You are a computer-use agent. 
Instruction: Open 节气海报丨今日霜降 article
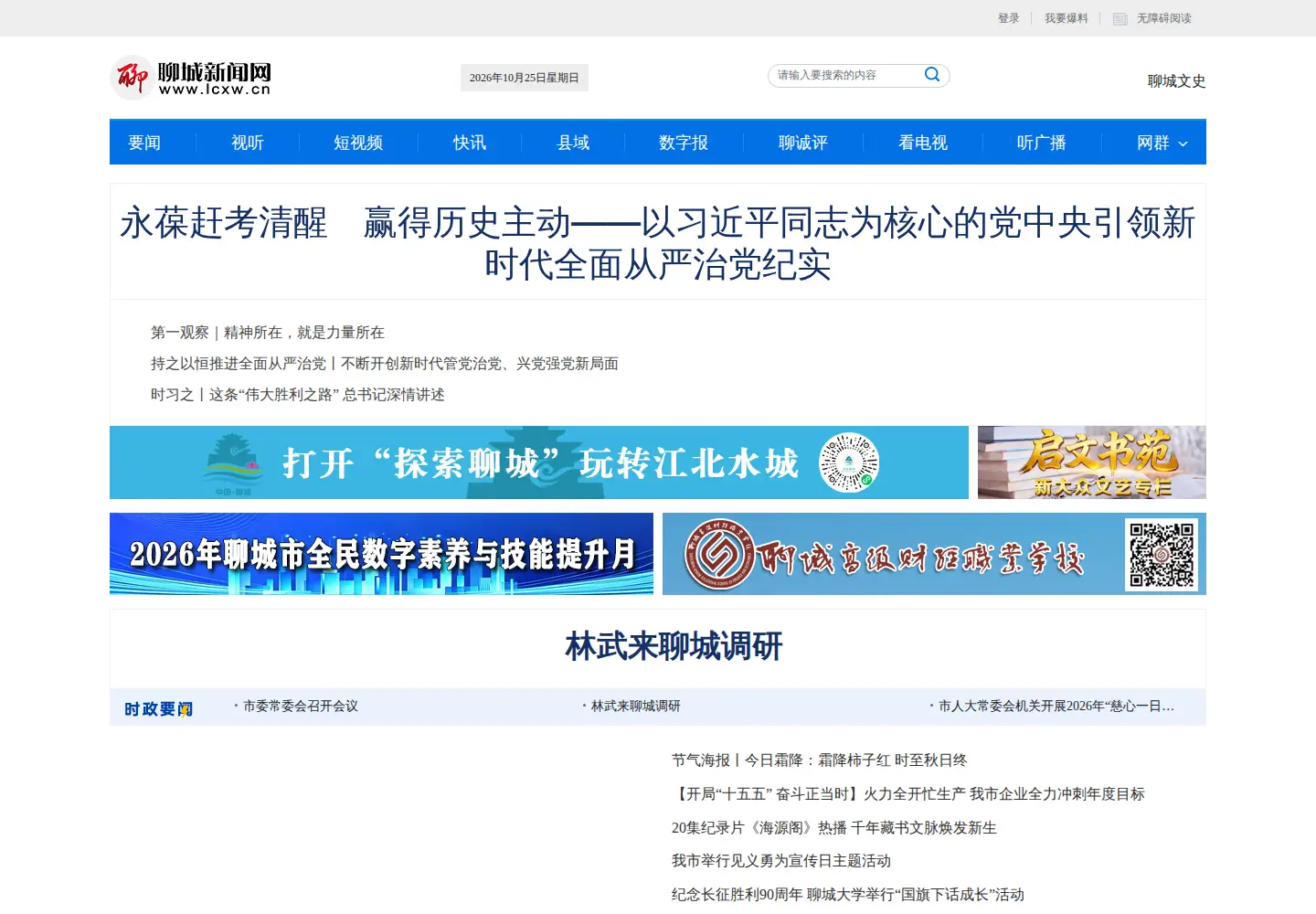tap(820, 760)
